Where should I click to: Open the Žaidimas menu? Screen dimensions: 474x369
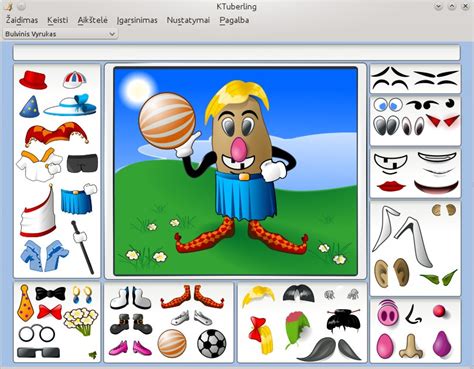22,20
